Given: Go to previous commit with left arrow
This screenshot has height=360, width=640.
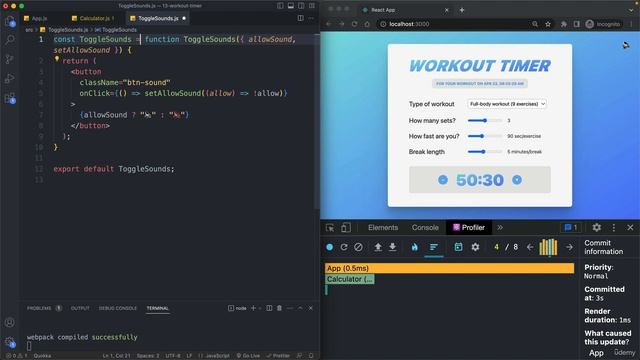Looking at the screenshot, I should 530,247.
